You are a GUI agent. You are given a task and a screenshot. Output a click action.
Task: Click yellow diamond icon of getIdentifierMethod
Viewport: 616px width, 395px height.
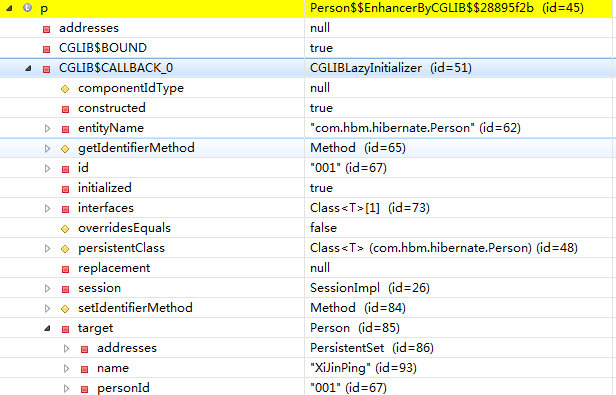65,149
